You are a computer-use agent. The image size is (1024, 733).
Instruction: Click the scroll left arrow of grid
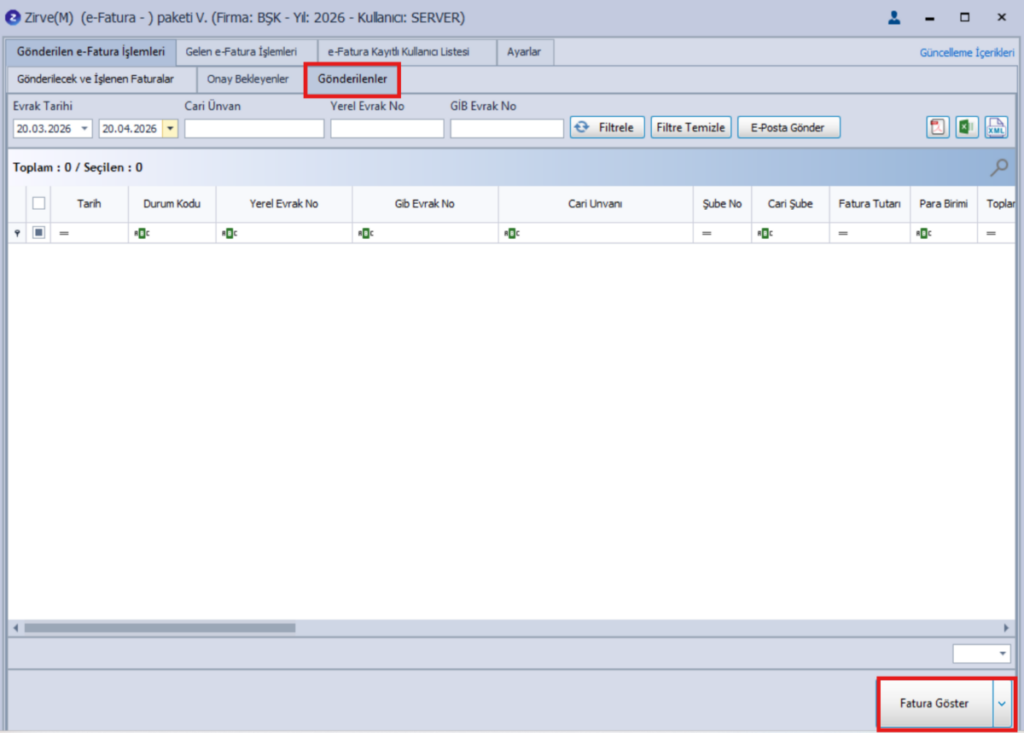pos(16,628)
